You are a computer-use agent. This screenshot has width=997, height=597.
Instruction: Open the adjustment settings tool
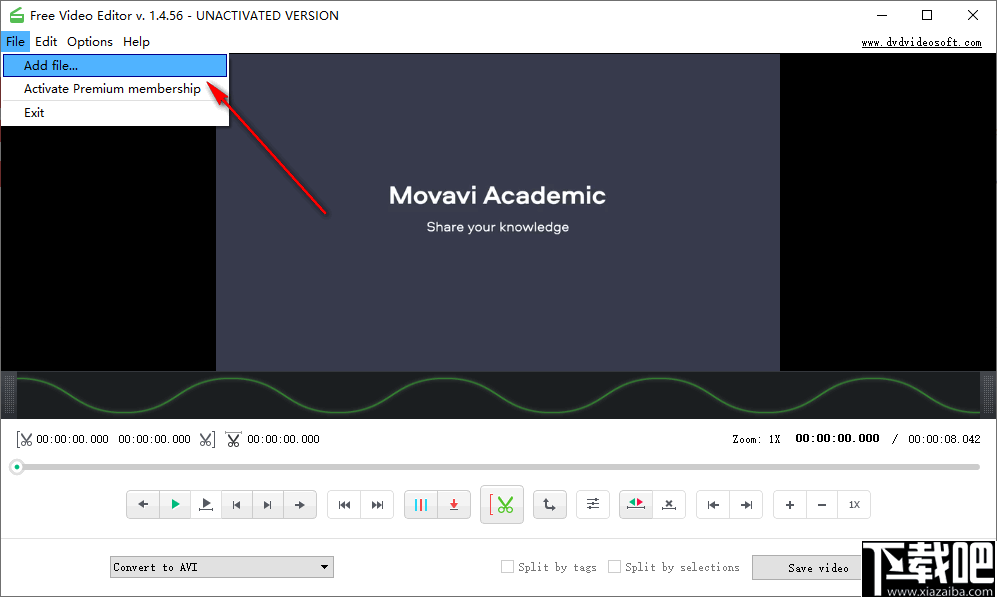(x=592, y=504)
